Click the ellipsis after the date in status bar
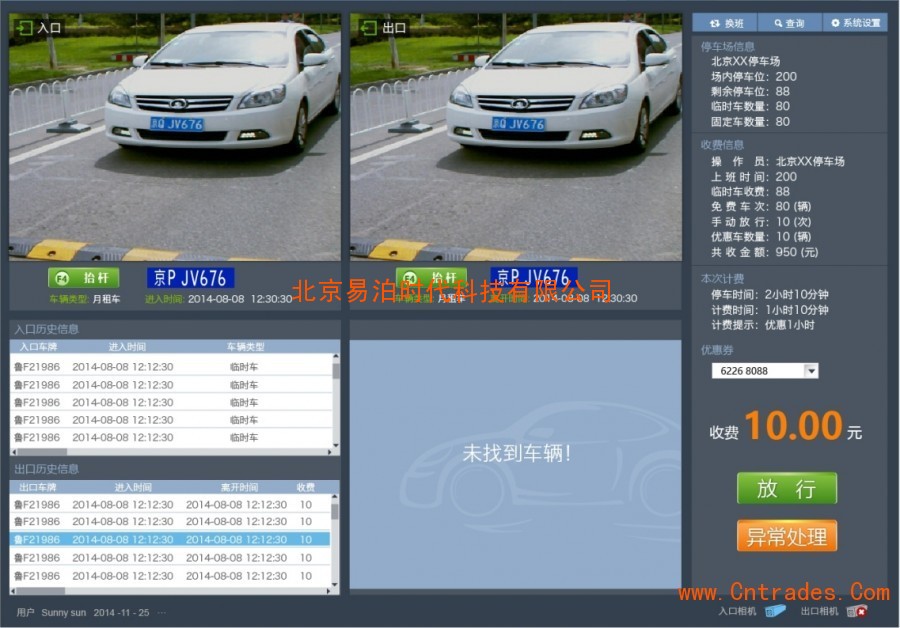This screenshot has width=900, height=628. (x=162, y=613)
